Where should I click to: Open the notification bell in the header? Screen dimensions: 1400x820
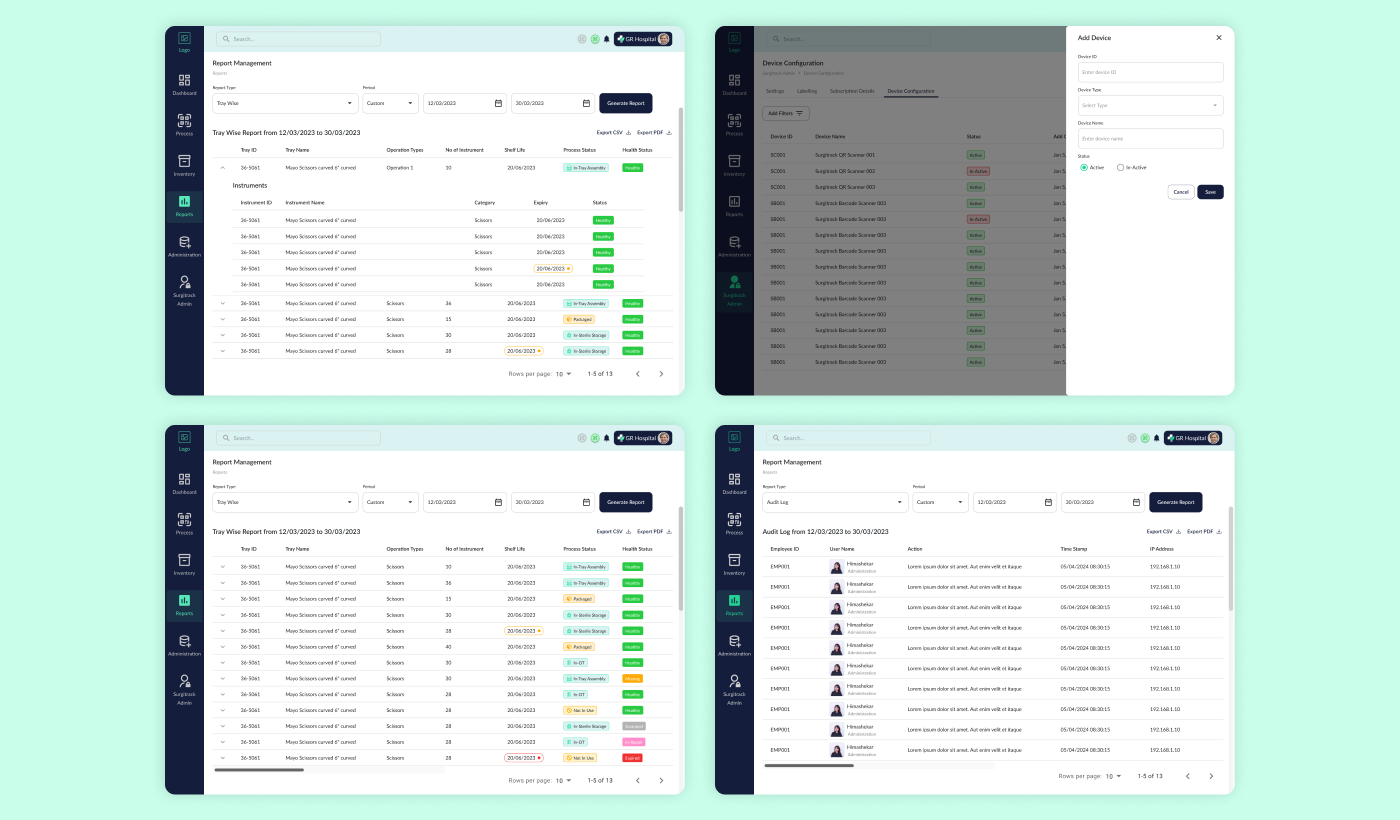(x=607, y=38)
